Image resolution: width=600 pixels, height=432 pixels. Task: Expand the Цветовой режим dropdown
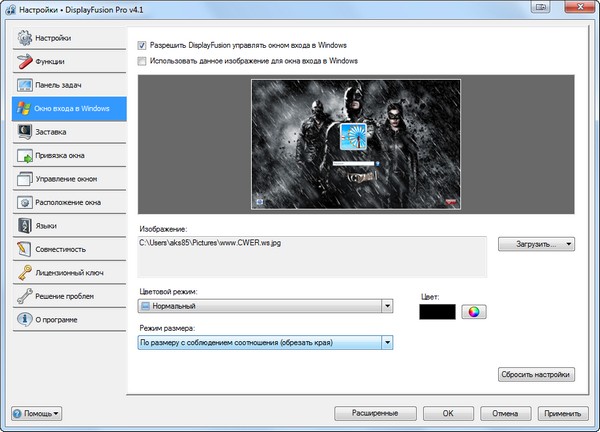(x=386, y=306)
